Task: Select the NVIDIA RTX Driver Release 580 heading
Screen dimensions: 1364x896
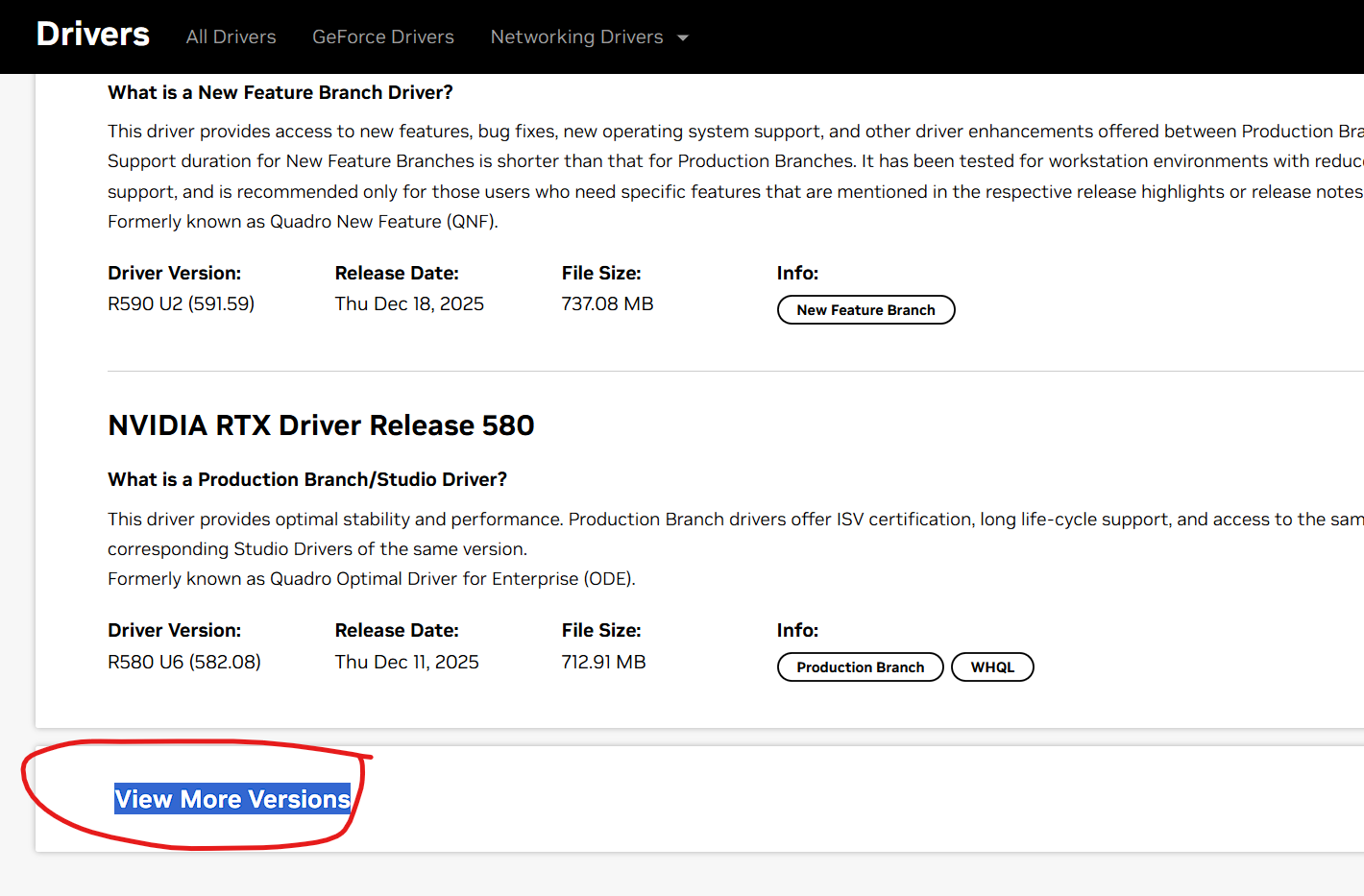Action: (321, 425)
